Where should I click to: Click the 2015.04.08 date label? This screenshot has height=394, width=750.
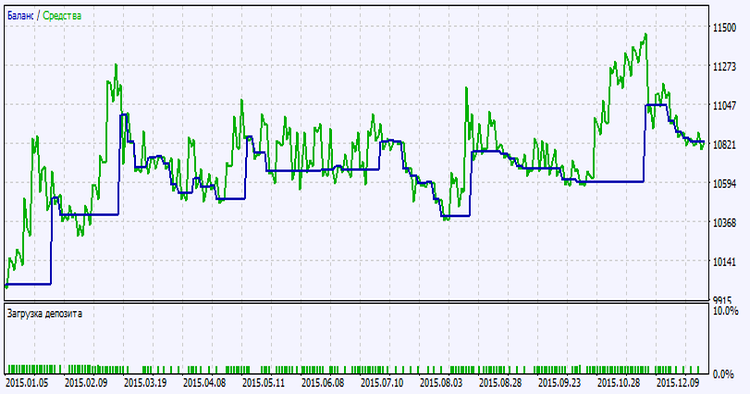[205, 383]
